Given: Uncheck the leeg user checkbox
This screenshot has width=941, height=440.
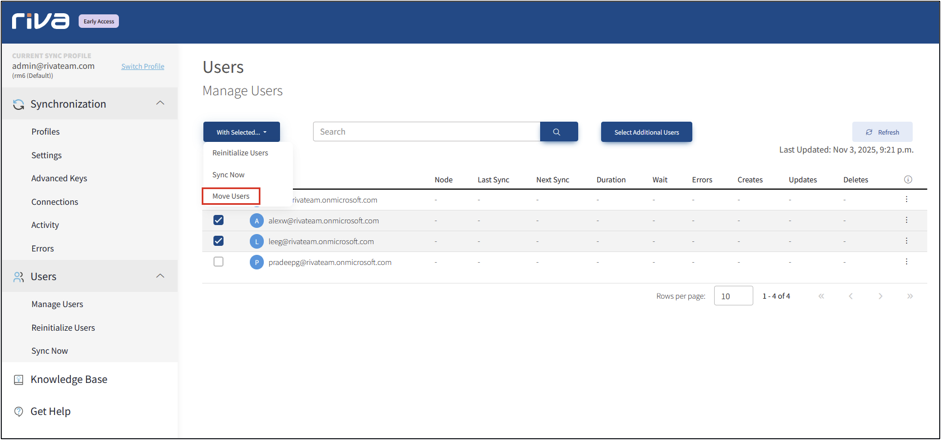Looking at the screenshot, I should tap(218, 241).
